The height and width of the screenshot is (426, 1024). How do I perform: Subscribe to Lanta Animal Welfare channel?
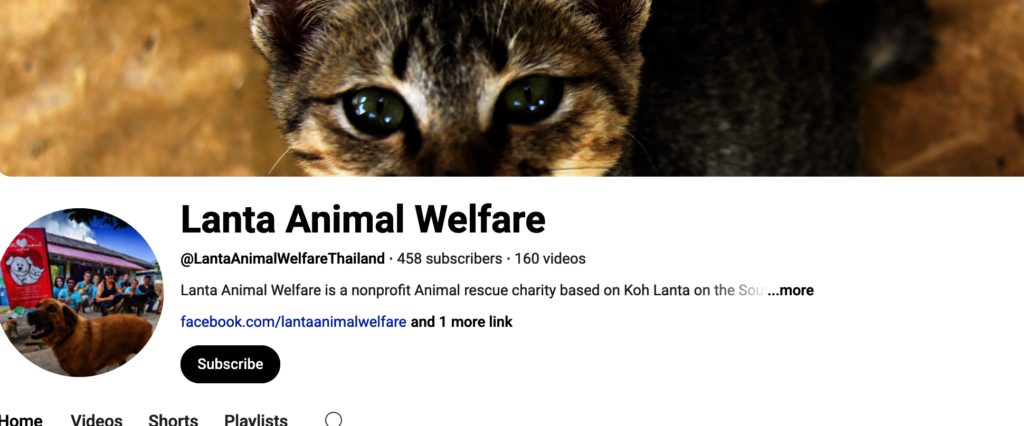click(230, 364)
